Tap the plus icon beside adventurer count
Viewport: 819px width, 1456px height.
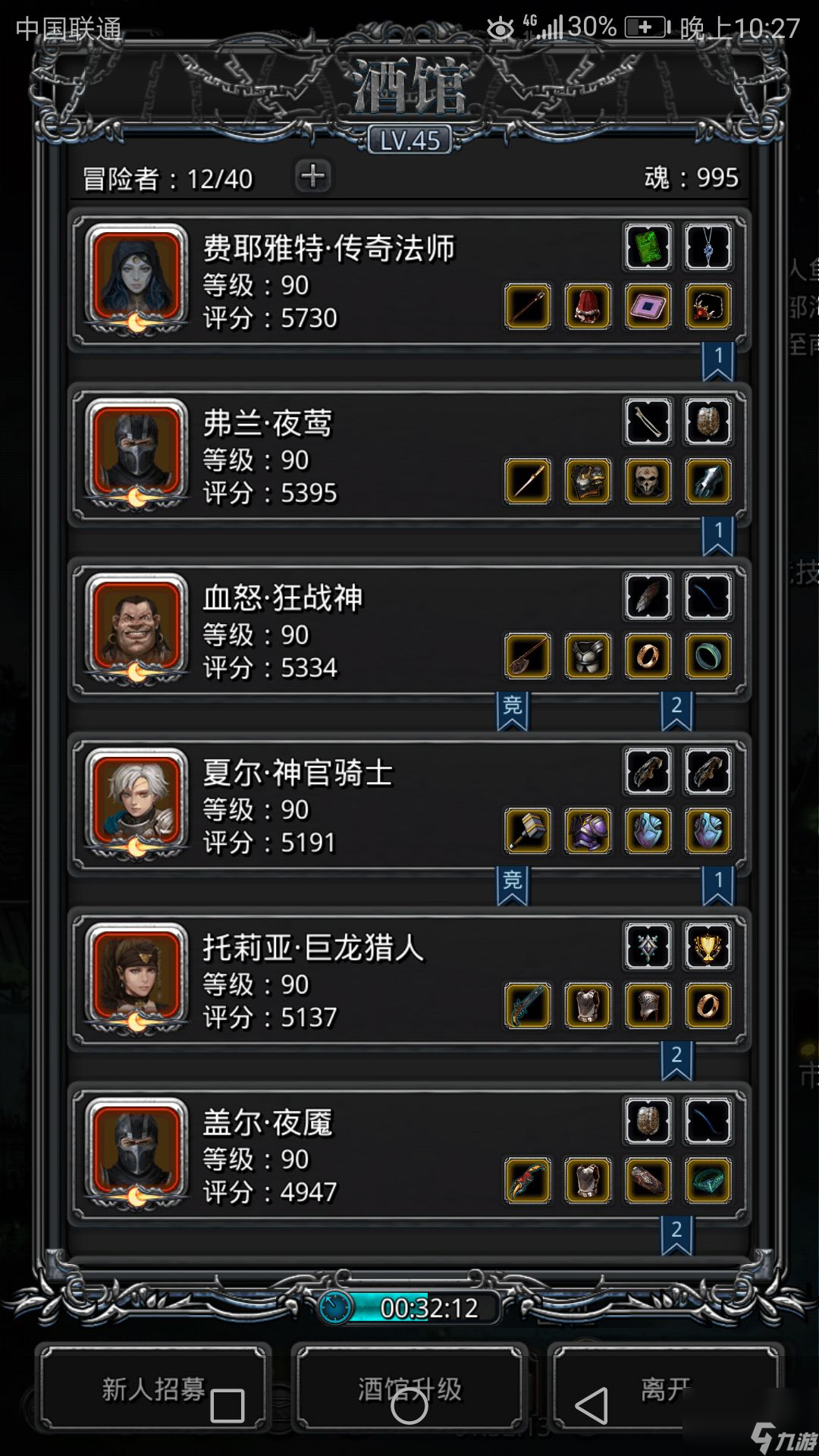pyautogui.click(x=313, y=176)
